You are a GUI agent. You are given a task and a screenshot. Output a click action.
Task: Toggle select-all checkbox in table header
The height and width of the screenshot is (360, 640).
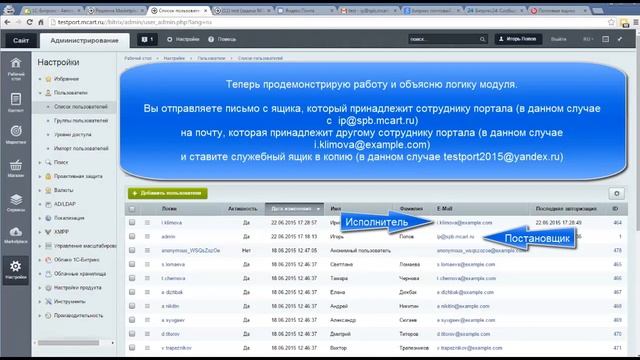132,209
